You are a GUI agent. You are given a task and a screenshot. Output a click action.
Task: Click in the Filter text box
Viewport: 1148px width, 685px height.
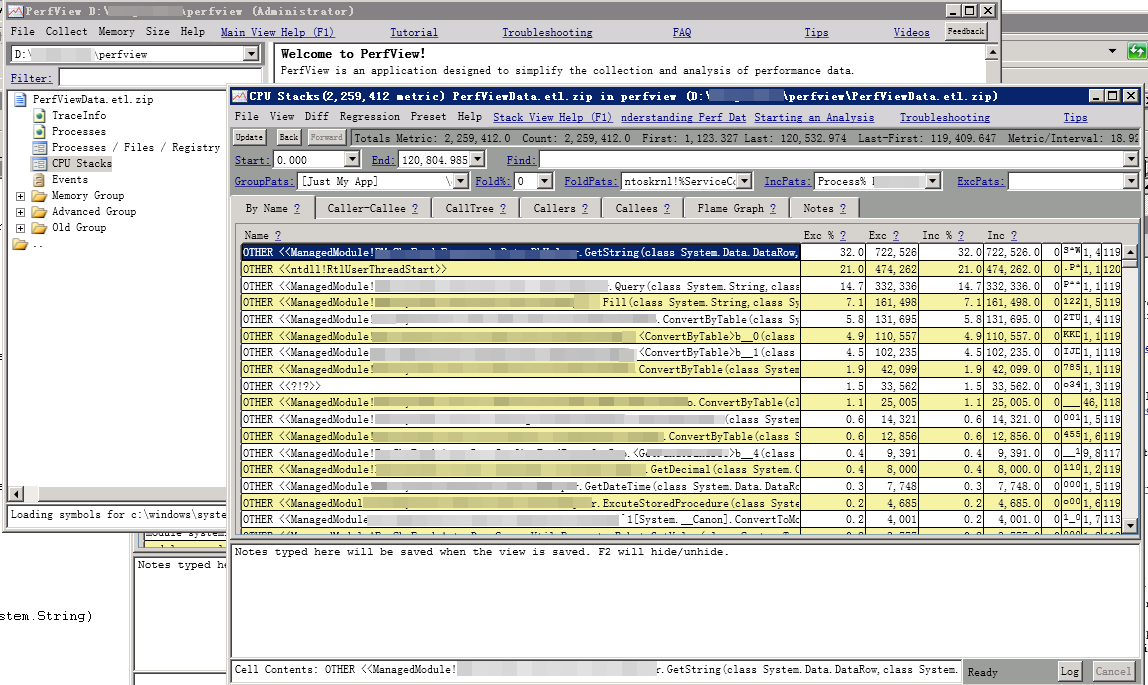(160, 78)
